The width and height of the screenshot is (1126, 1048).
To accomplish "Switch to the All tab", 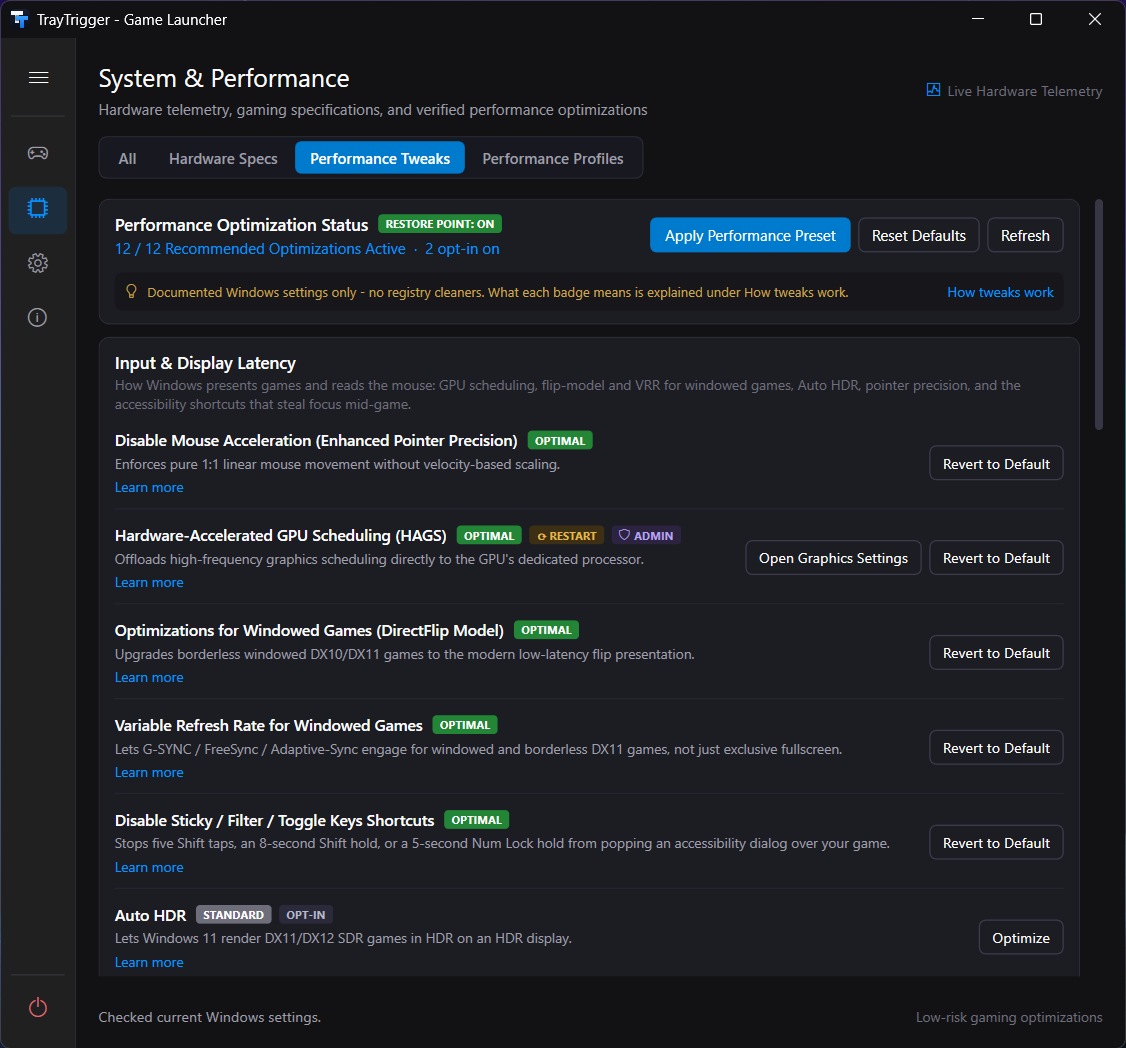I will [127, 158].
